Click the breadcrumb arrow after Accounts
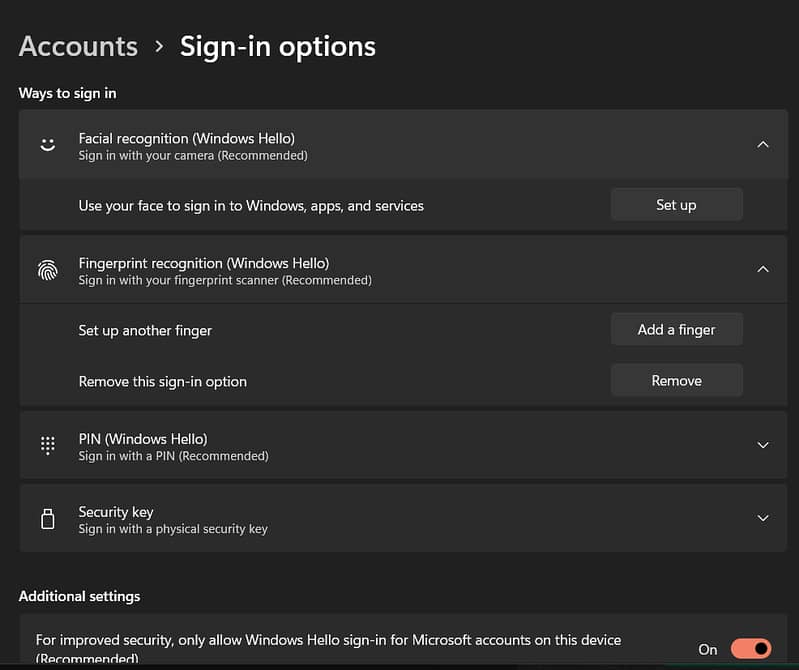The width and height of the screenshot is (799, 670). (159, 46)
